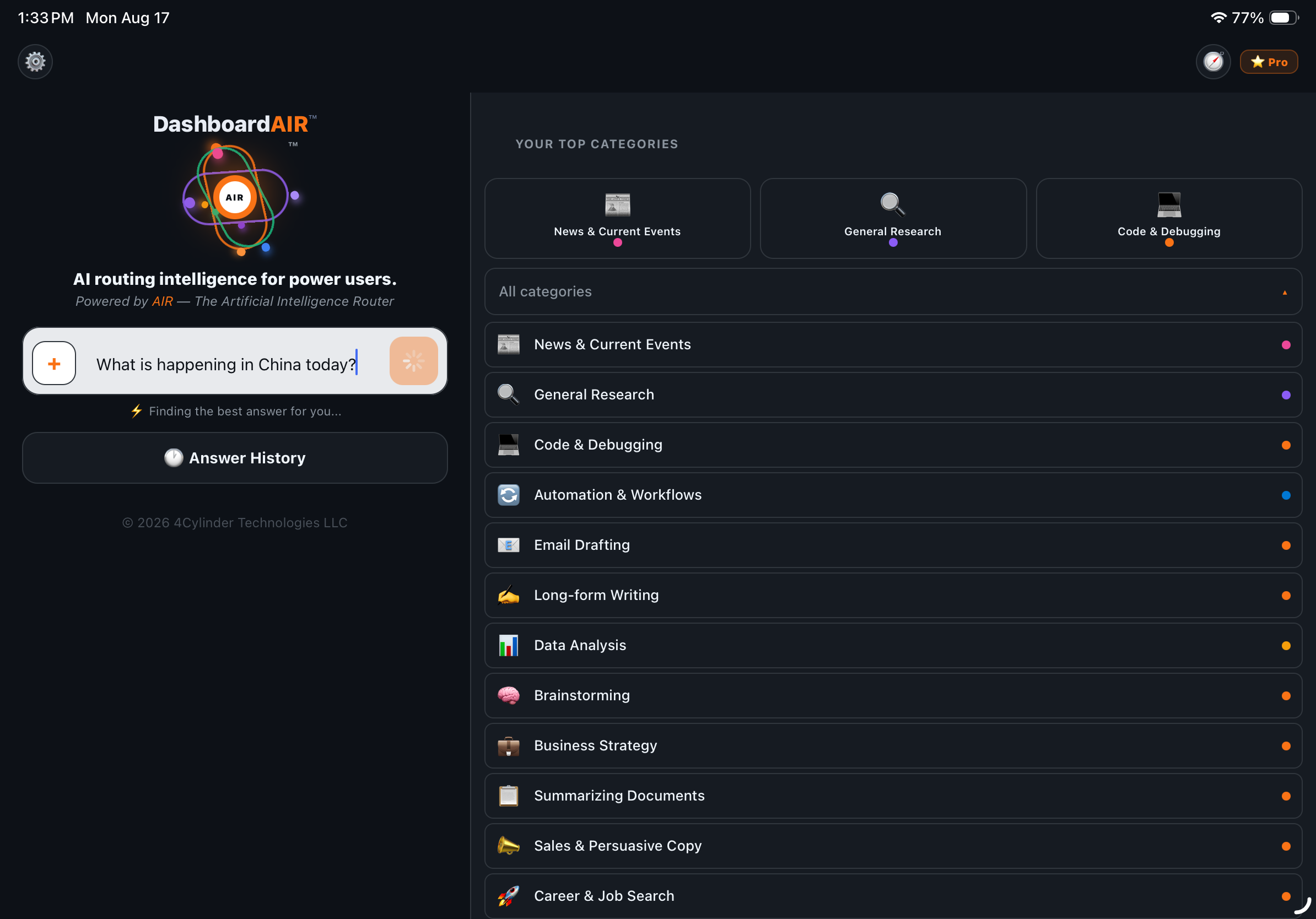
Task: Click the Wi-Fi icon in status bar
Action: pyautogui.click(x=1218, y=18)
